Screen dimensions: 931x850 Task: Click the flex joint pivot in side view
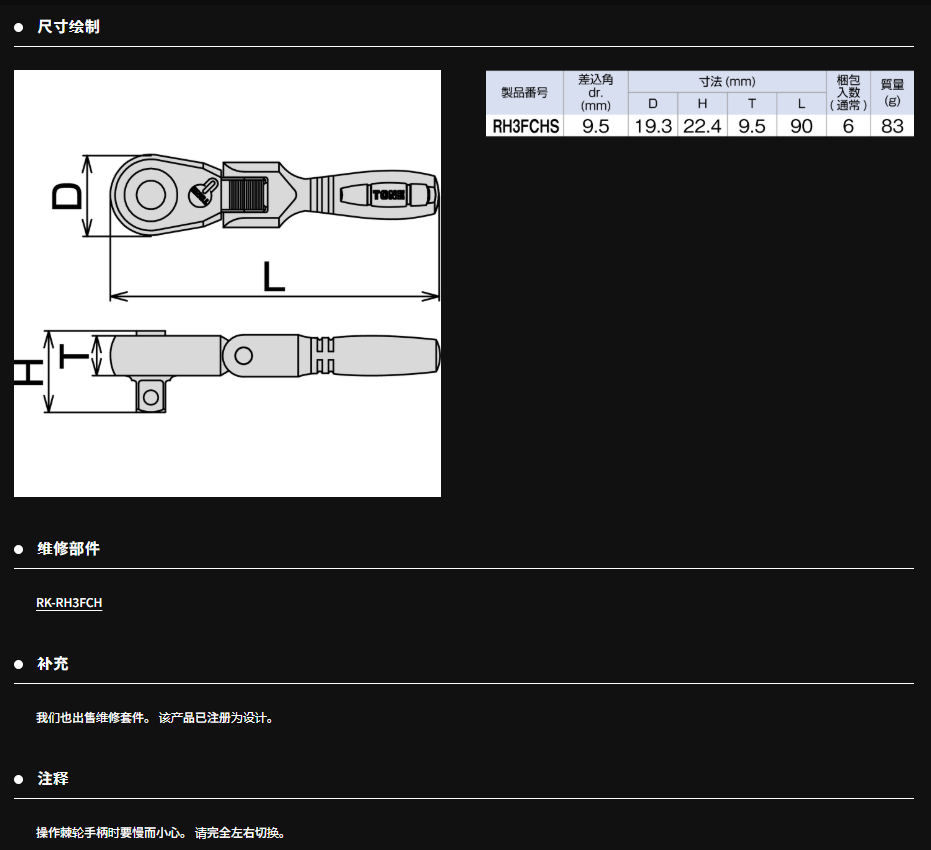tap(242, 353)
